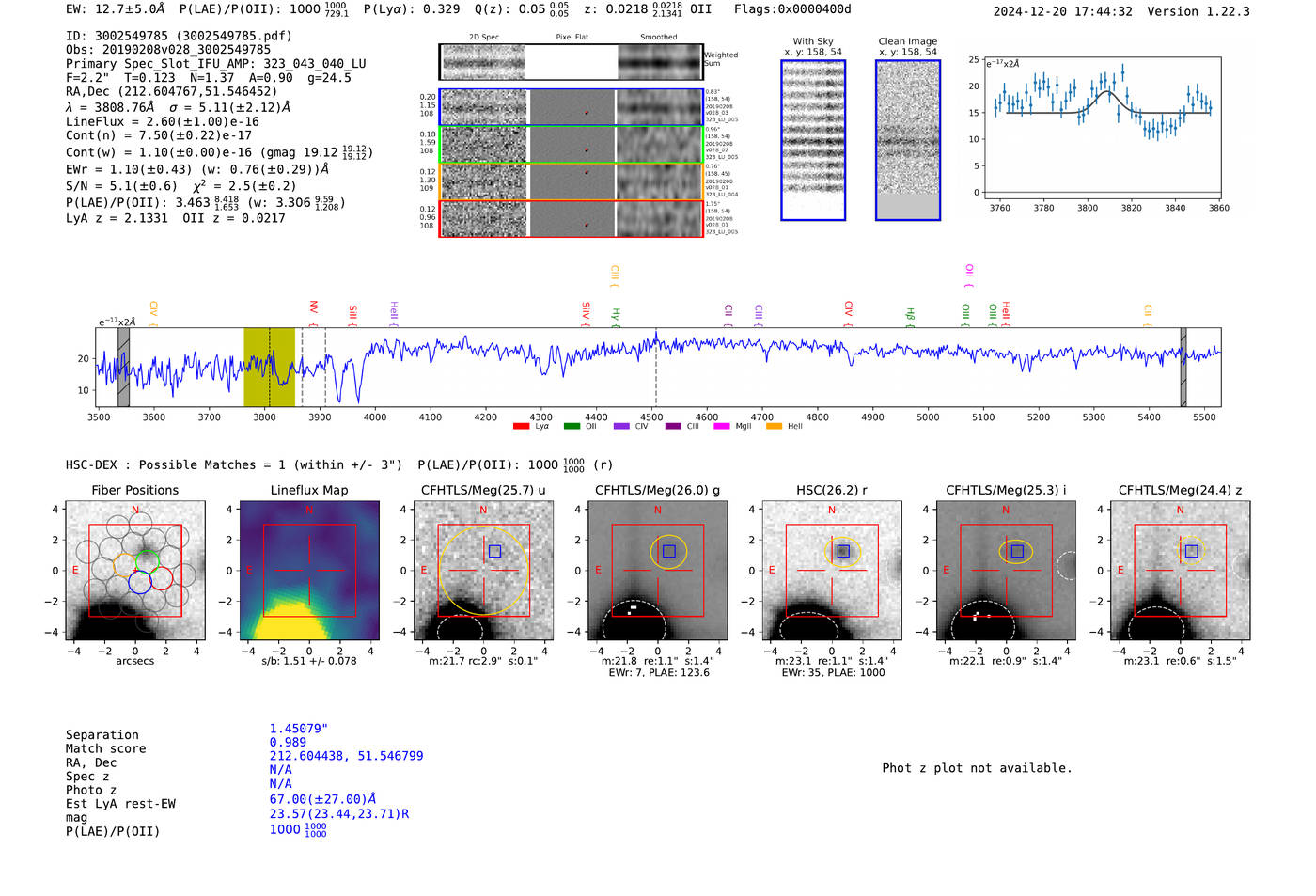Click the NV line label above the spectrum

point(314,307)
